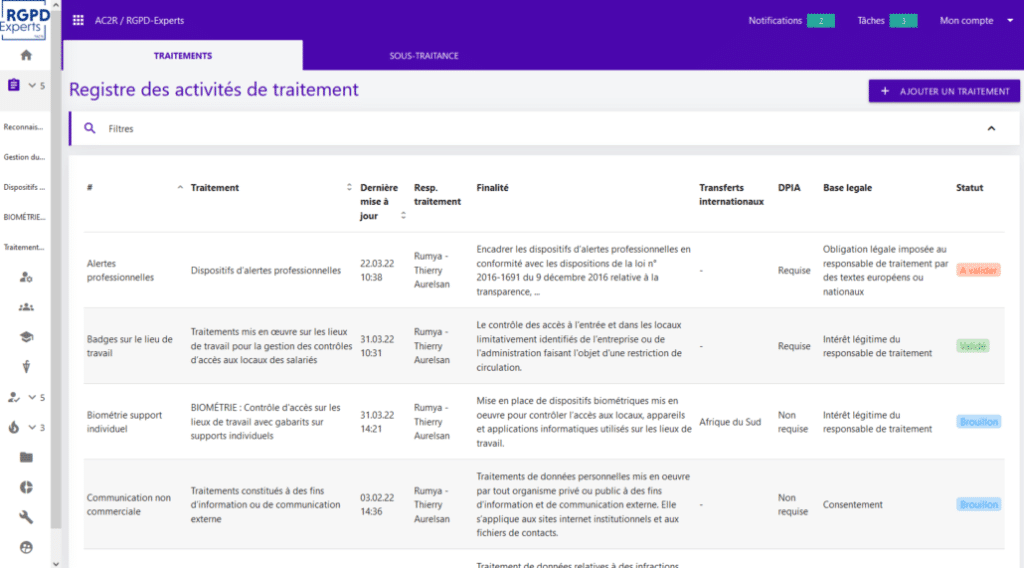This screenshot has height=568, width=1024.
Task: Expand the chevron next to clipboard icon
Action: pos(32,86)
